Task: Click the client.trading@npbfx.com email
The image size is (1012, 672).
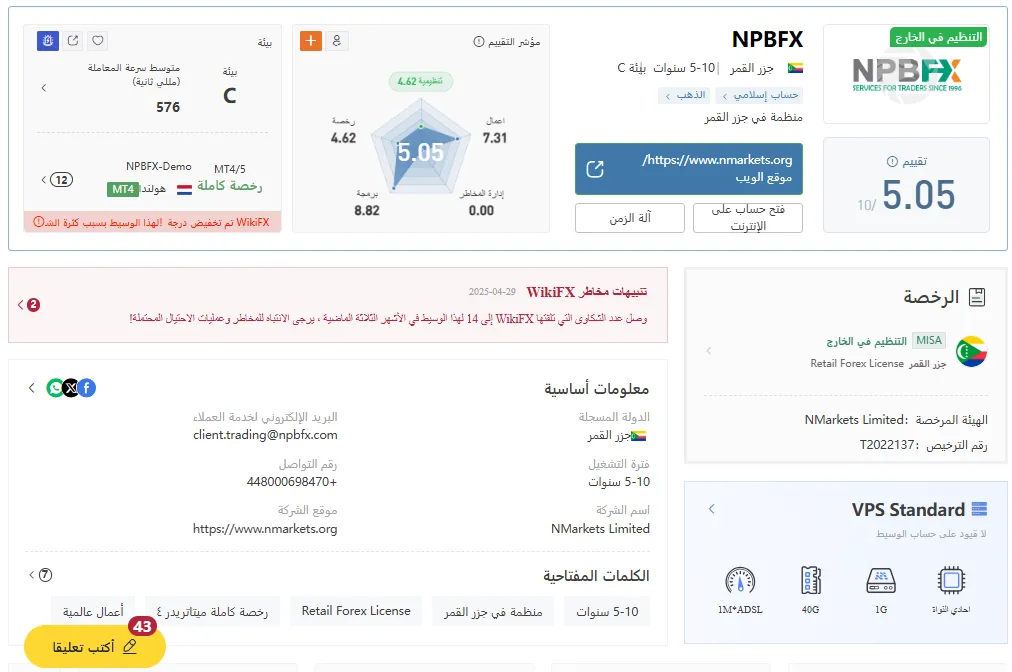Action: coord(265,434)
